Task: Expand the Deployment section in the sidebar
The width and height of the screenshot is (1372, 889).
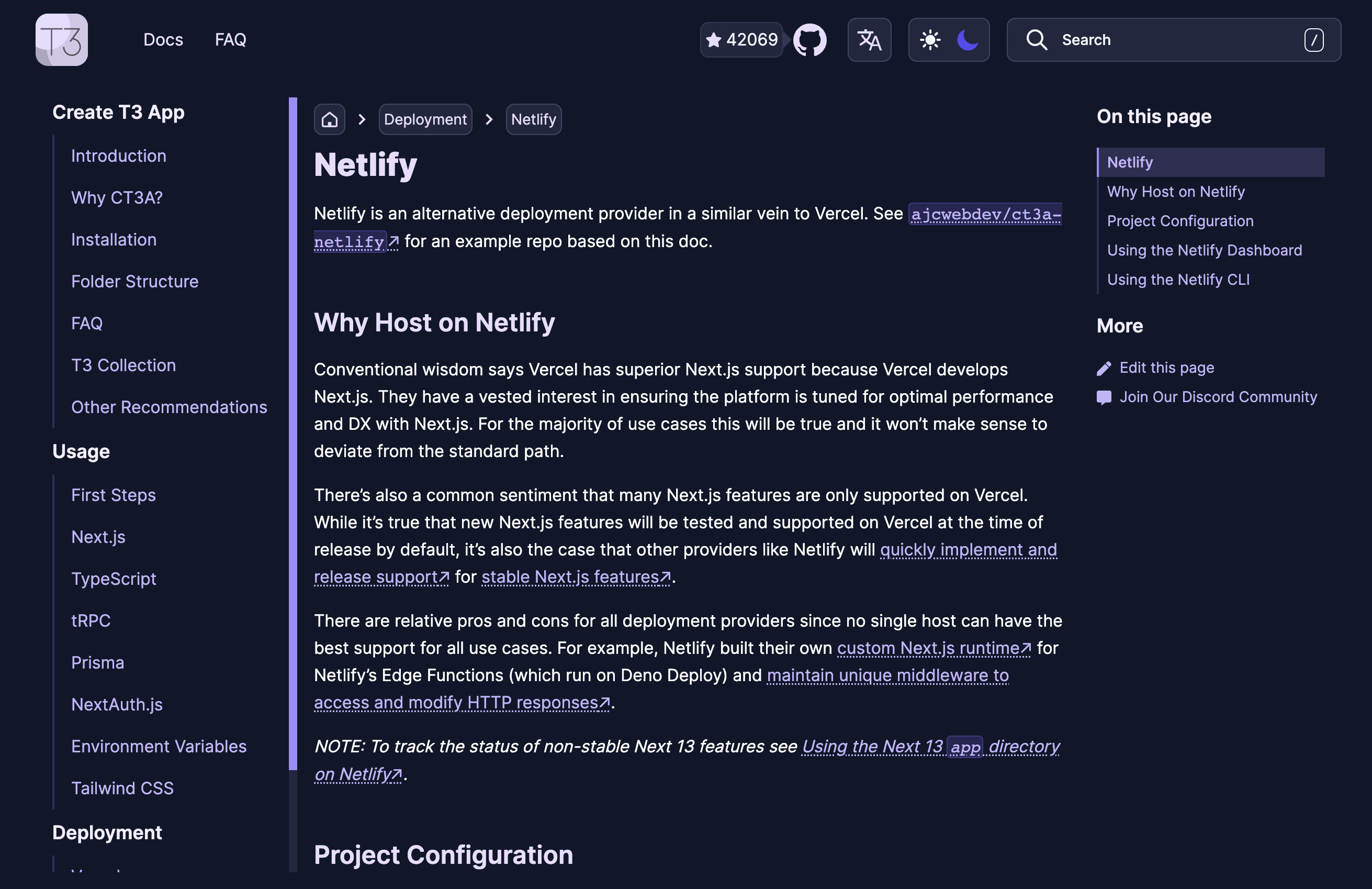Action: point(107,832)
